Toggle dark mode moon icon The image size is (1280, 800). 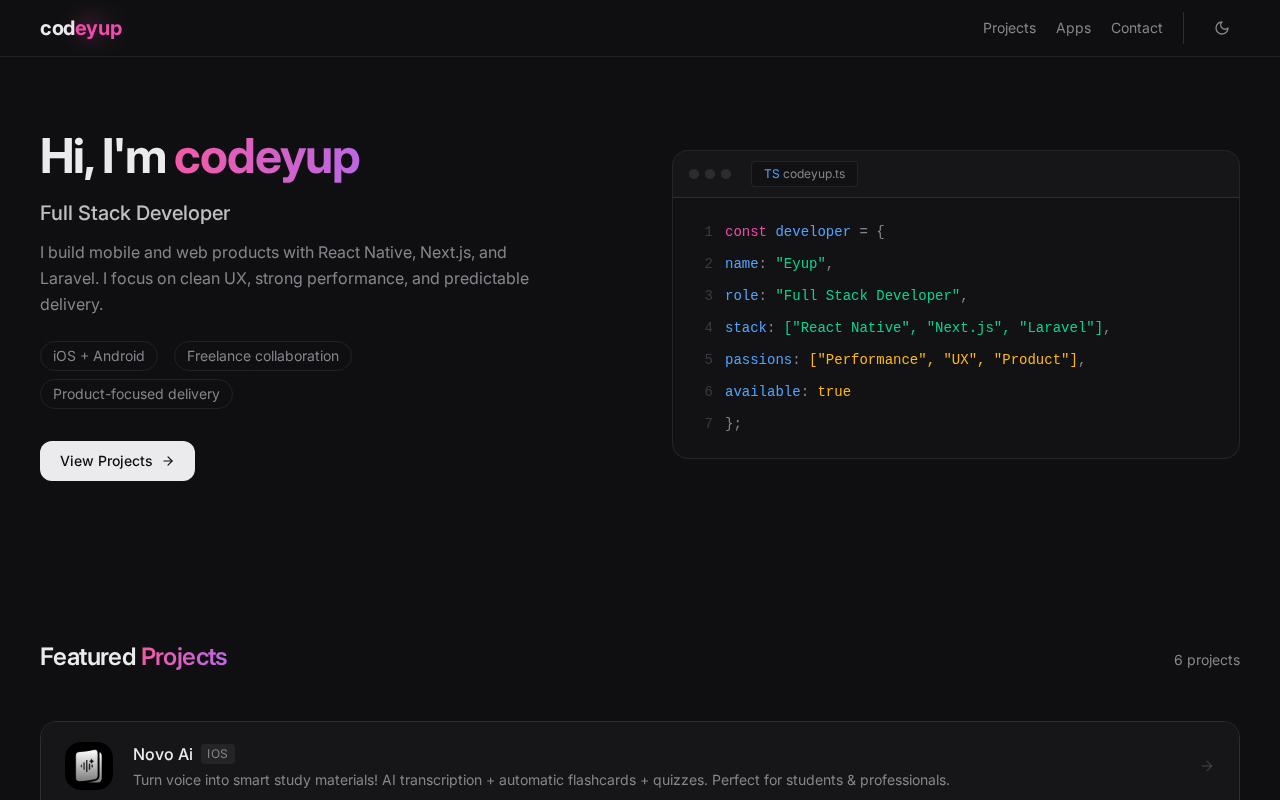click(1221, 28)
